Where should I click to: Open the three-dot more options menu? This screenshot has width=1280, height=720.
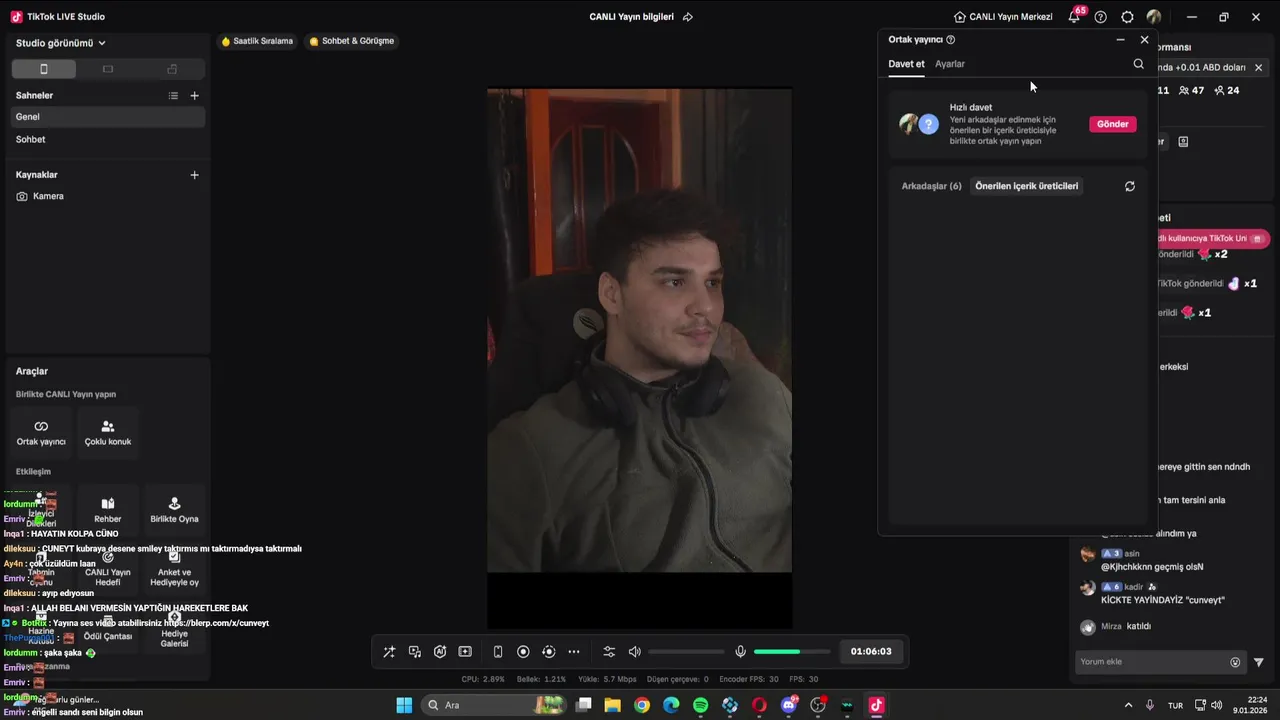[574, 652]
